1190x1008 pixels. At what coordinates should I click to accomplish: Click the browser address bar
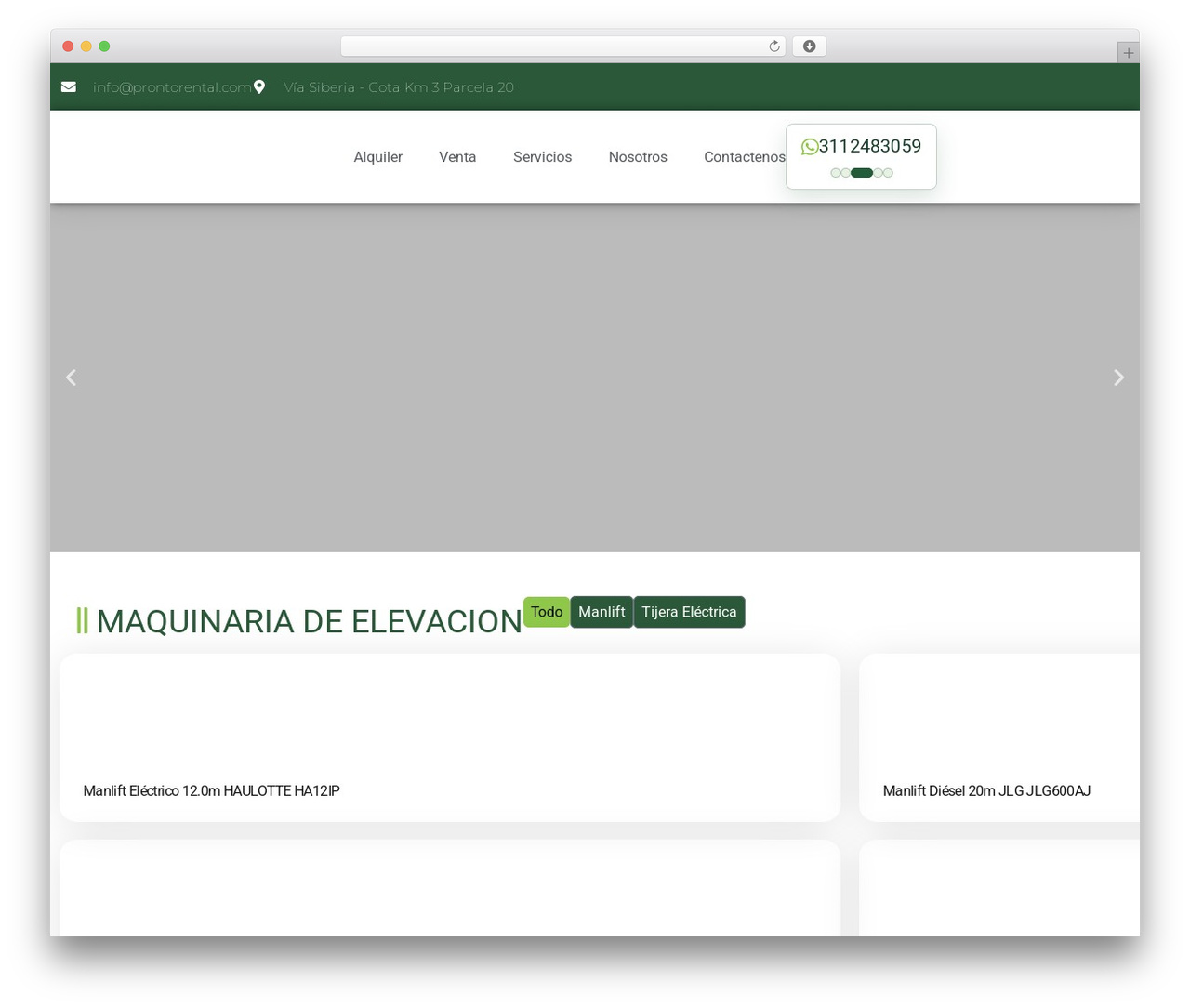563,46
